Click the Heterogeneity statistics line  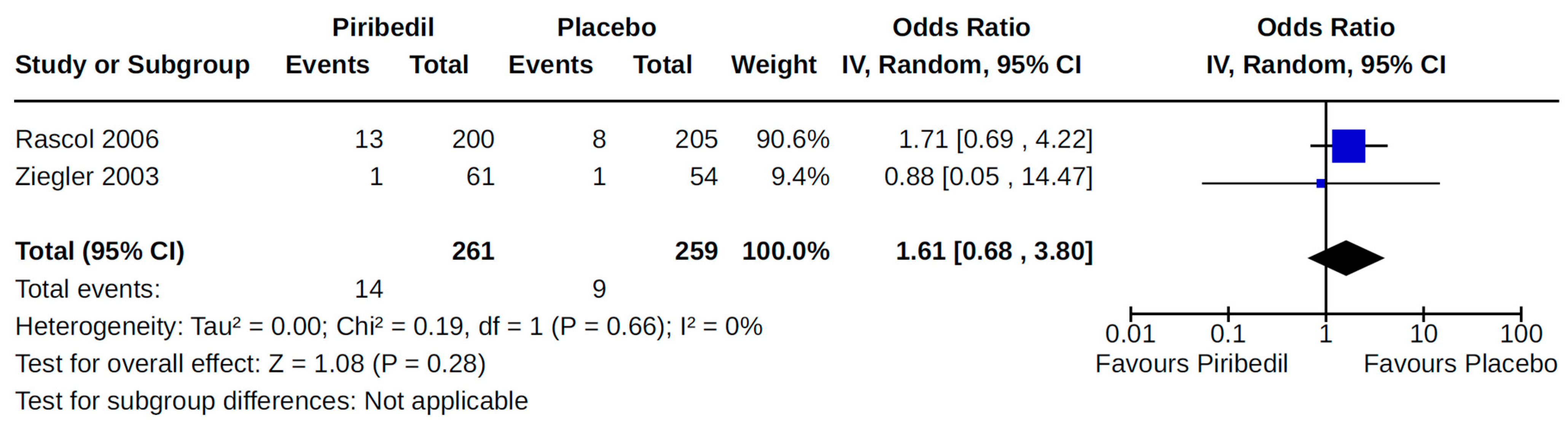tap(388, 326)
